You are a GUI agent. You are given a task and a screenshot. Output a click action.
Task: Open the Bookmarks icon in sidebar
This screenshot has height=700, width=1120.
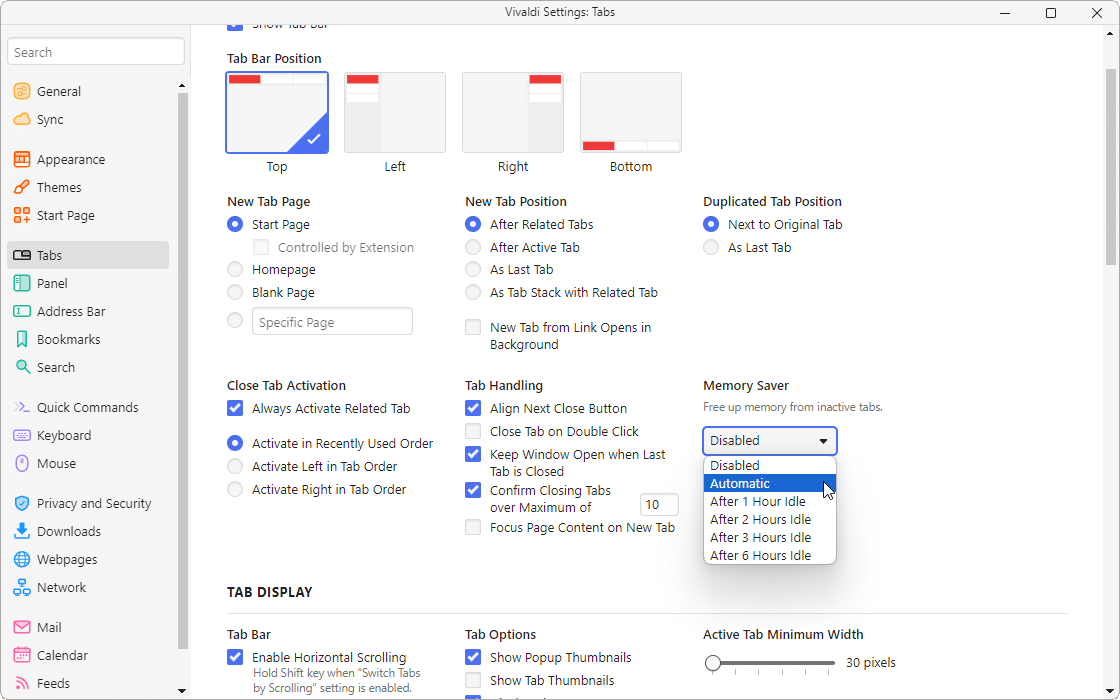coord(22,339)
